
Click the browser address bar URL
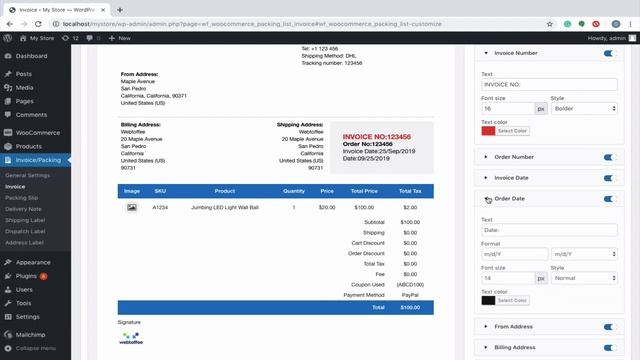[x=252, y=24]
